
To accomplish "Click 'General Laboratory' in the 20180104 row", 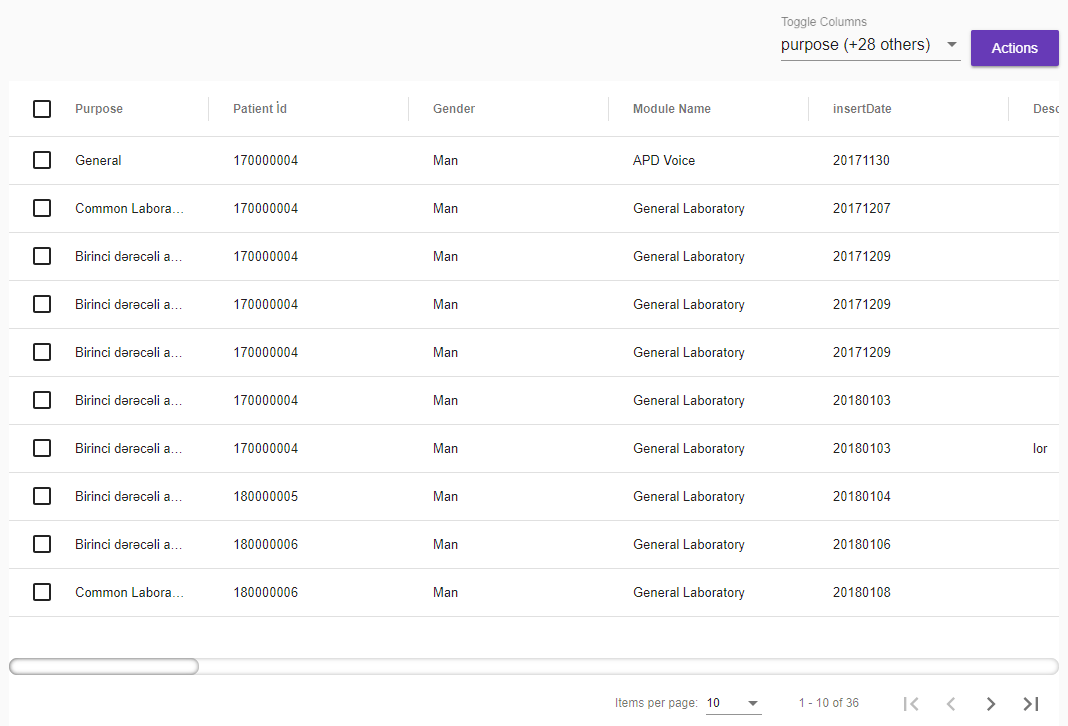I will tap(689, 496).
